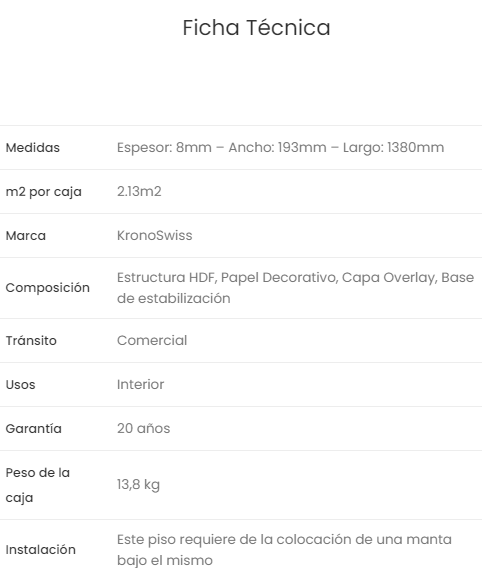The height and width of the screenshot is (568, 482).
Task: Select the Garantía row label
Action: click(x=34, y=429)
